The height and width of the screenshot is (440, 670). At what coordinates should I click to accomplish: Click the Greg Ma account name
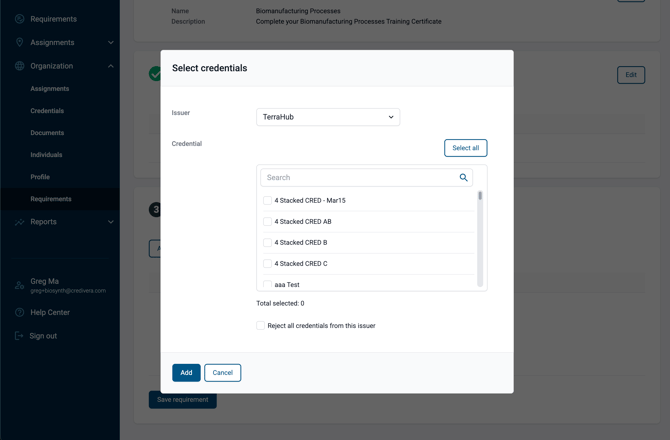tap(44, 281)
